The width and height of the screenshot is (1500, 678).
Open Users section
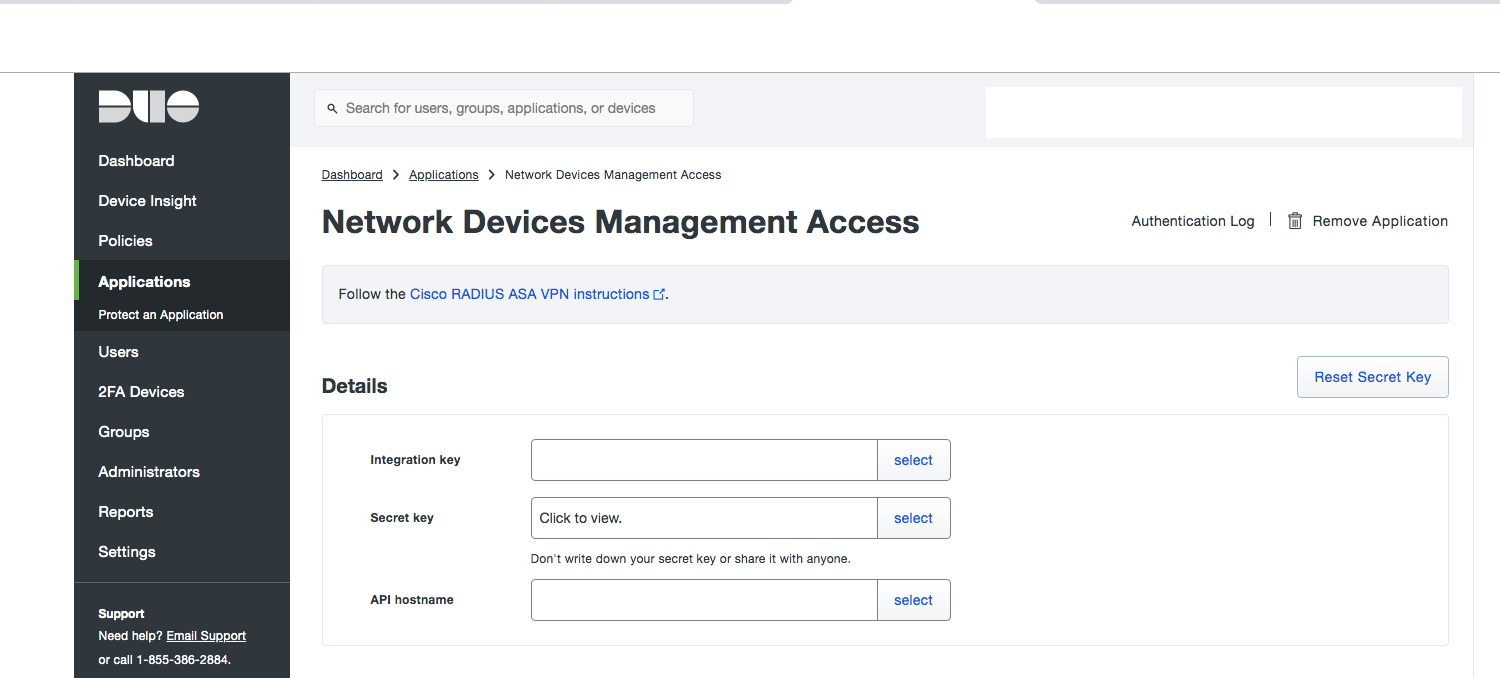pyautogui.click(x=118, y=352)
